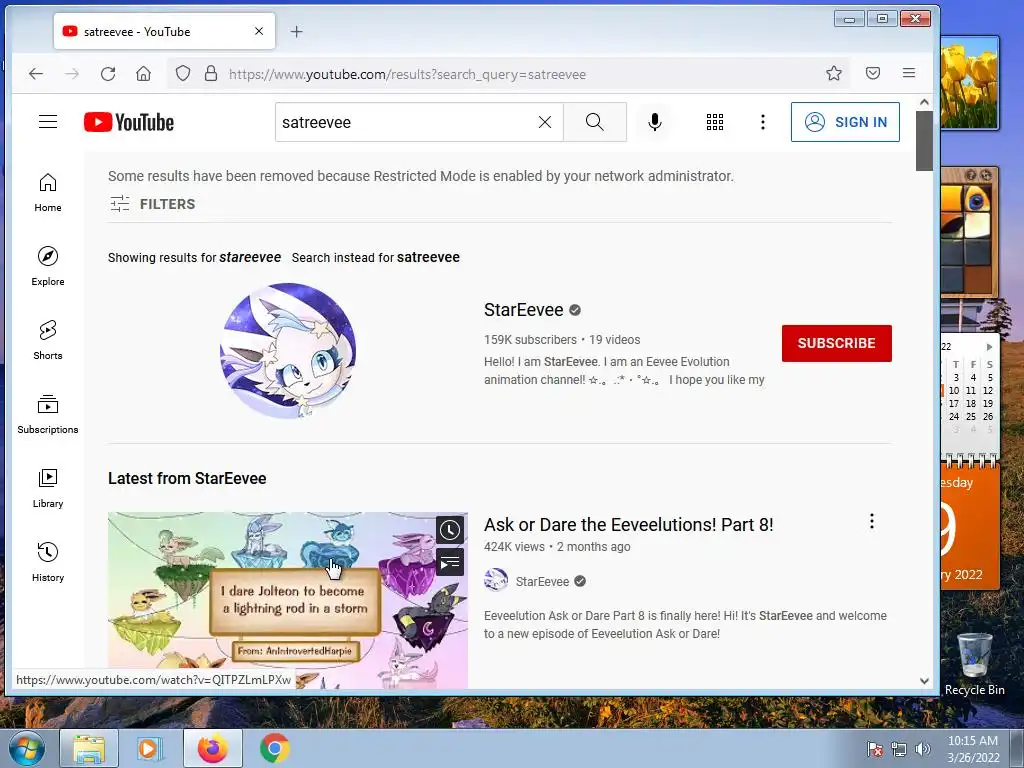Click the network tray icon

coord(899,749)
